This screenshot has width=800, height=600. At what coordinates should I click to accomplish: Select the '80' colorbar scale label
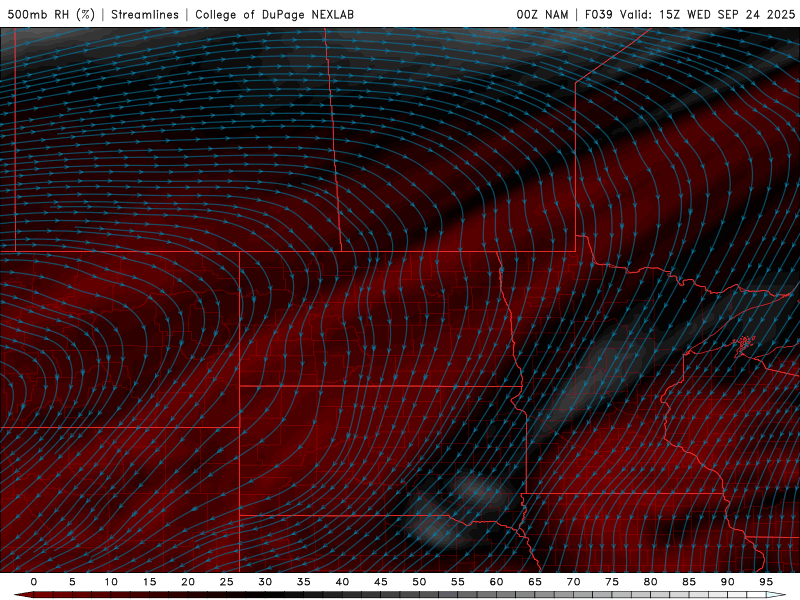[x=650, y=582]
